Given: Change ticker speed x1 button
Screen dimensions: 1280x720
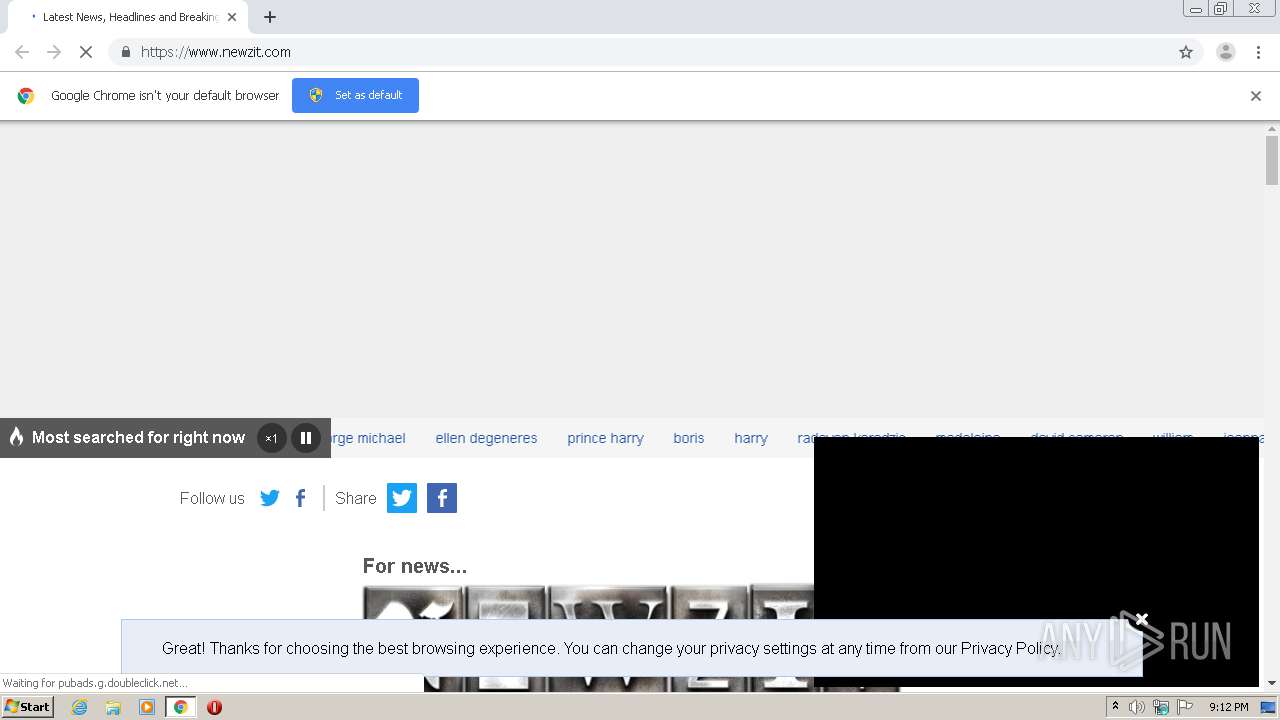Looking at the screenshot, I should 271,438.
